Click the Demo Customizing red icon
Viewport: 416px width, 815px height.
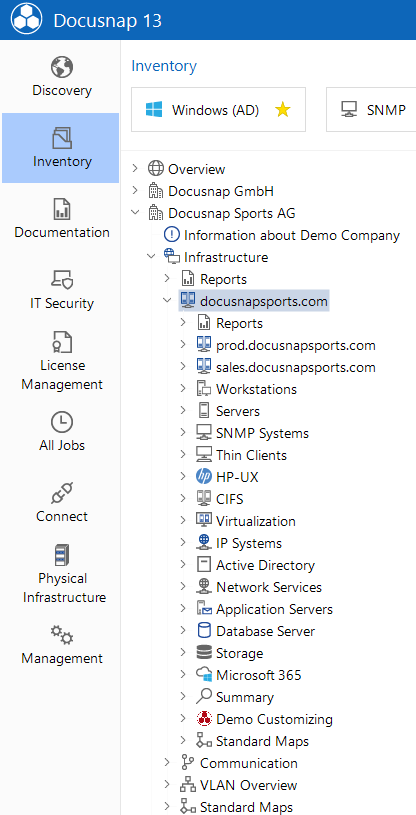204,718
